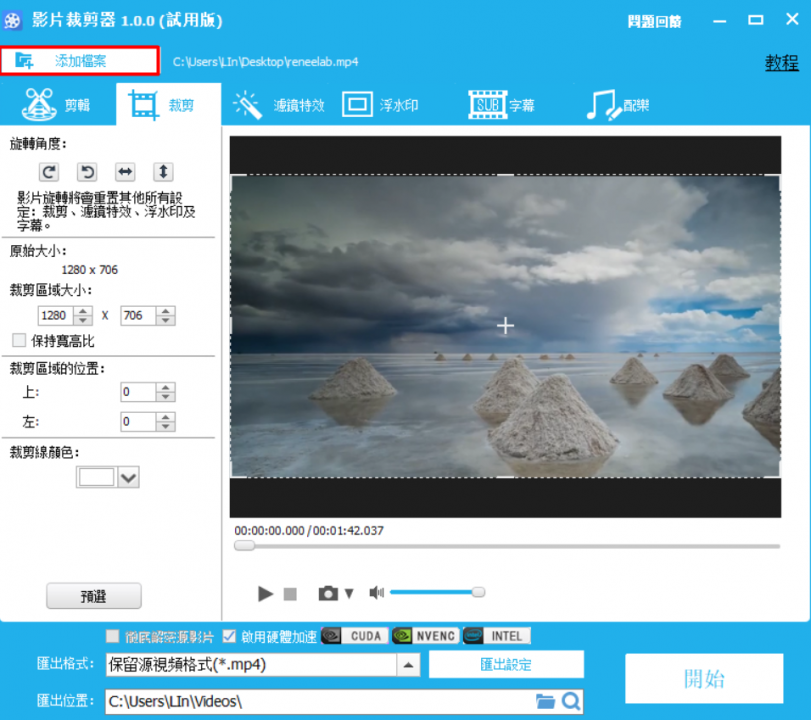Toggle 啟用硬體加速 checkbox
The width and height of the screenshot is (811, 720).
pyautogui.click(x=229, y=636)
